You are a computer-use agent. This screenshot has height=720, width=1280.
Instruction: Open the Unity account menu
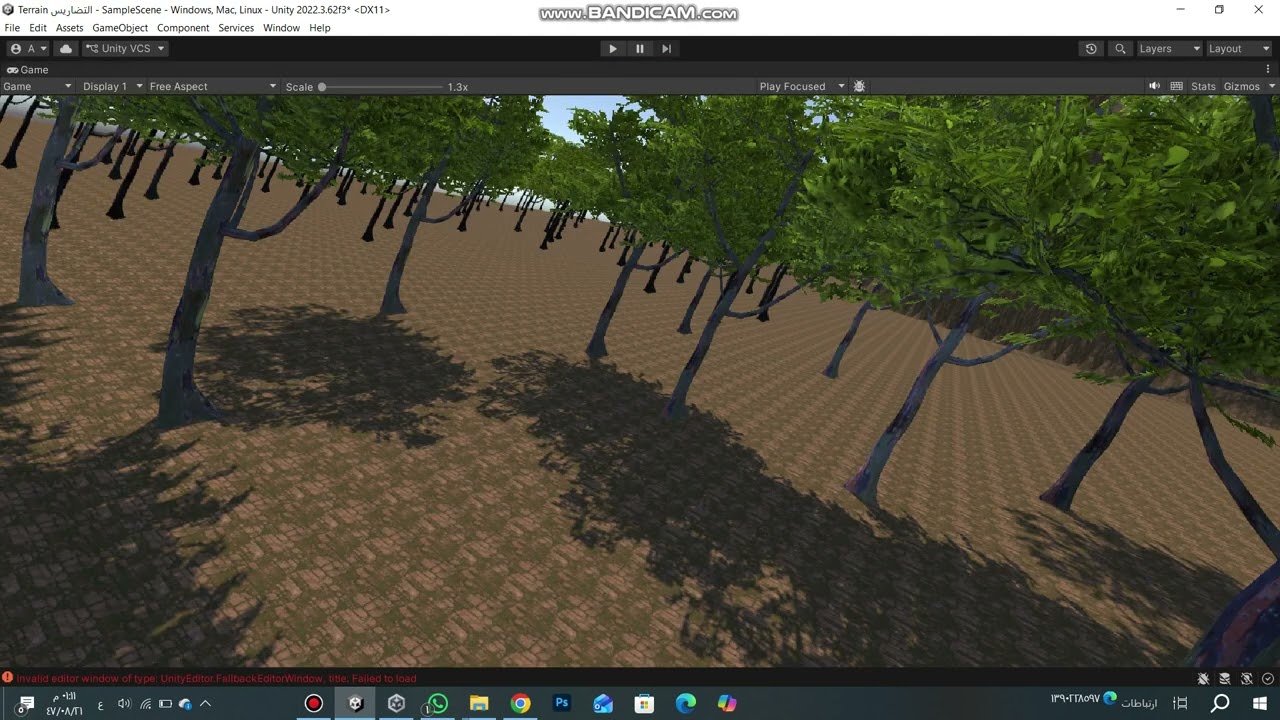coord(29,48)
